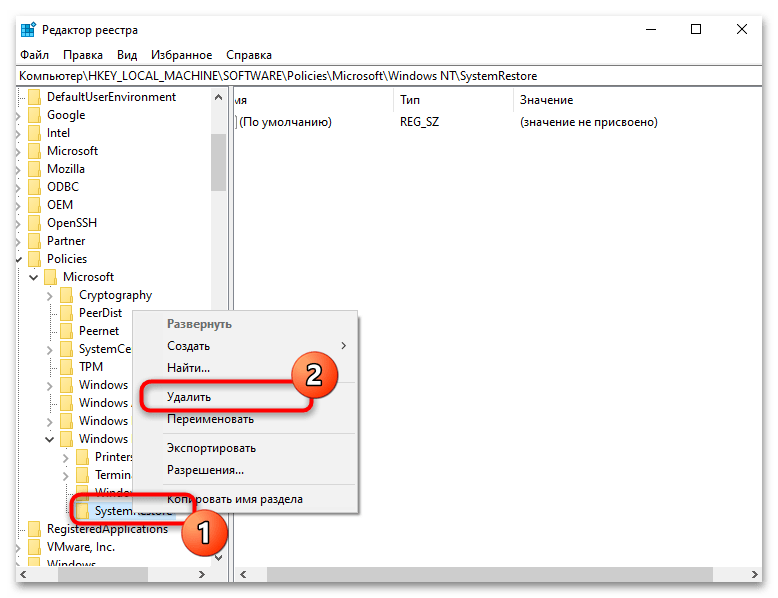Click values pane horizontal scroll left arrow

tap(243, 574)
